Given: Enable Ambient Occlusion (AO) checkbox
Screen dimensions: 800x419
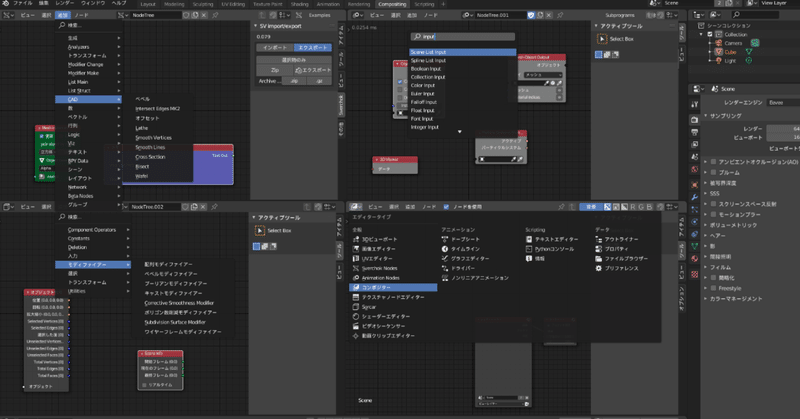Looking at the screenshot, I should point(714,162).
